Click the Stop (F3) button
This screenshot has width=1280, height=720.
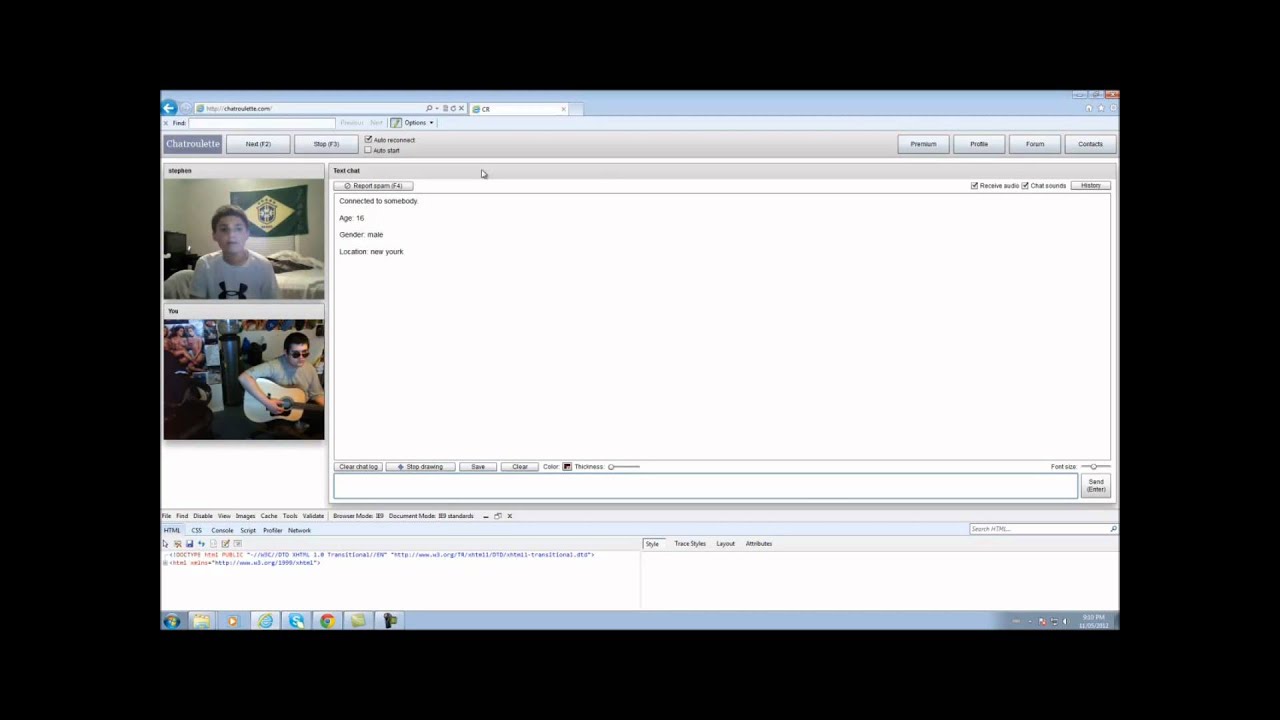pos(326,144)
